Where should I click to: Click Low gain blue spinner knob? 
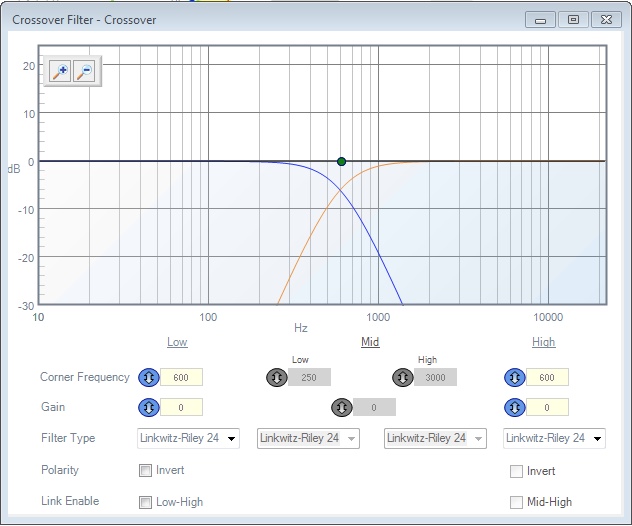point(149,407)
